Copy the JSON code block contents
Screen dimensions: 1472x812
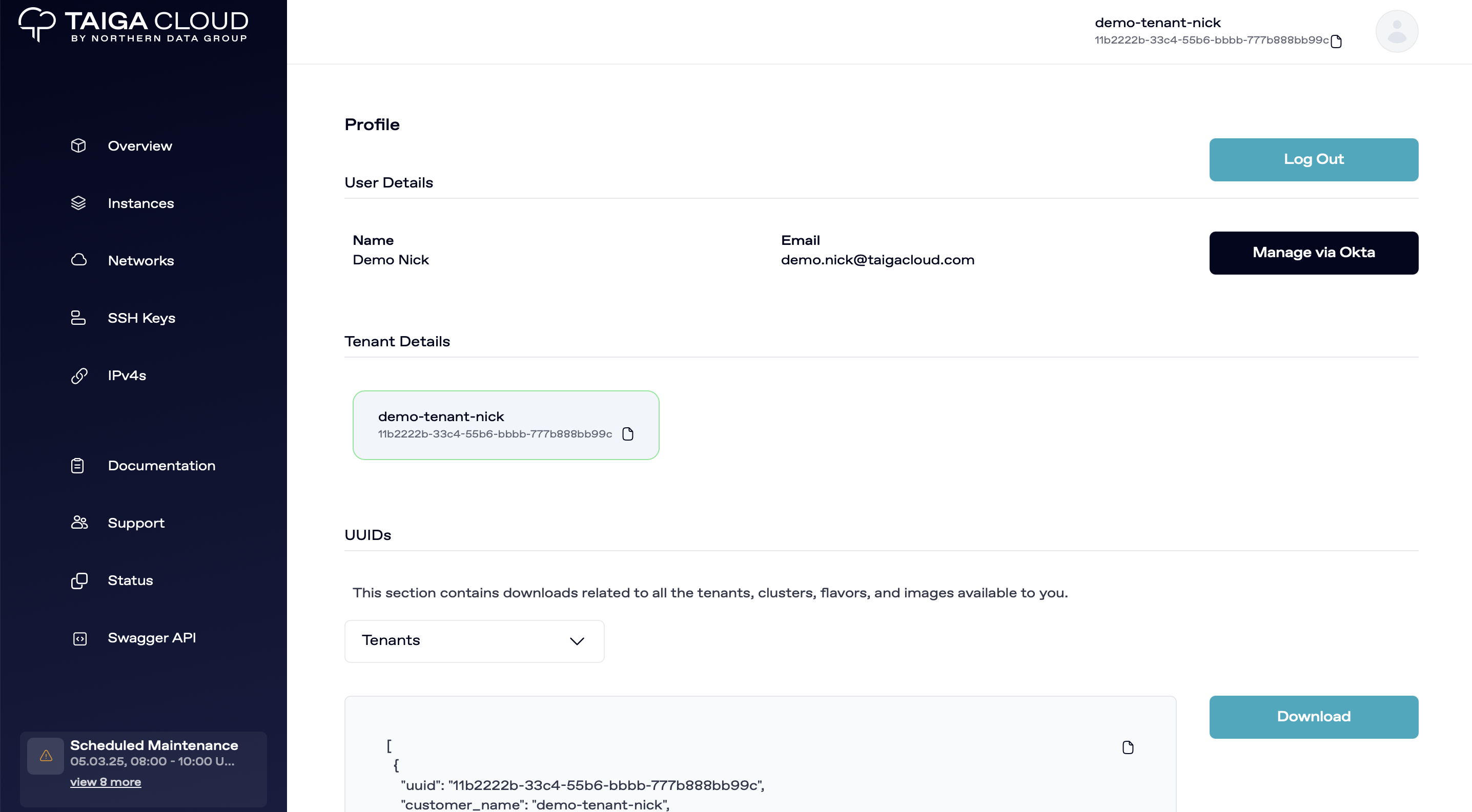pyautogui.click(x=1128, y=747)
